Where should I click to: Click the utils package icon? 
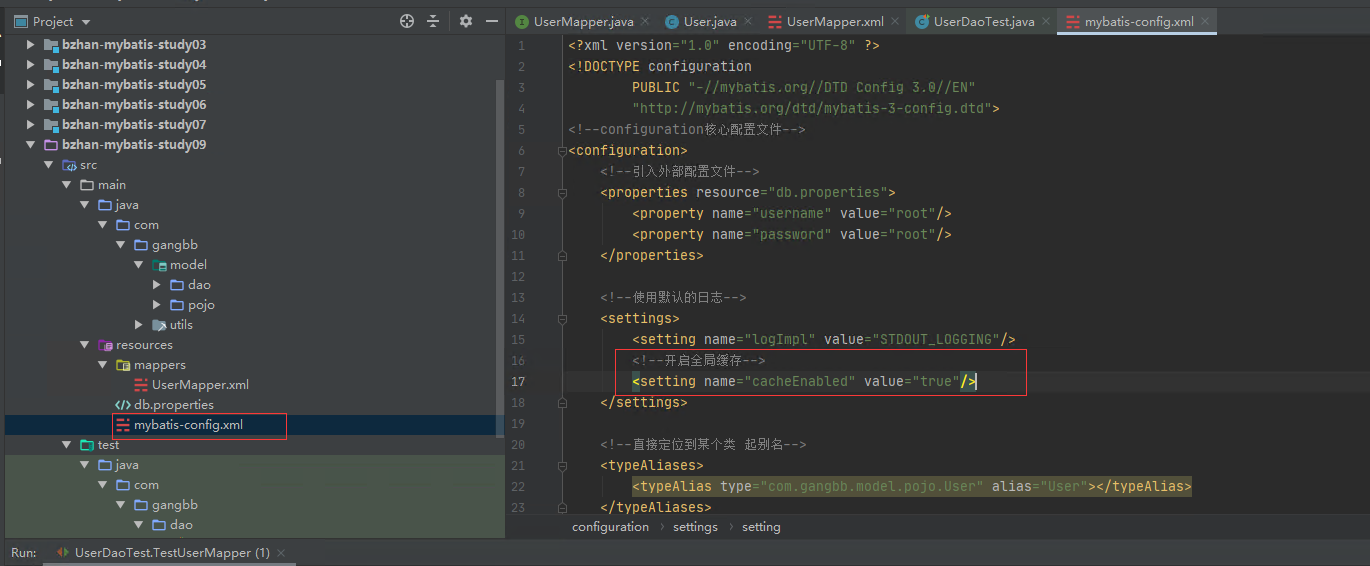pyautogui.click(x=159, y=325)
